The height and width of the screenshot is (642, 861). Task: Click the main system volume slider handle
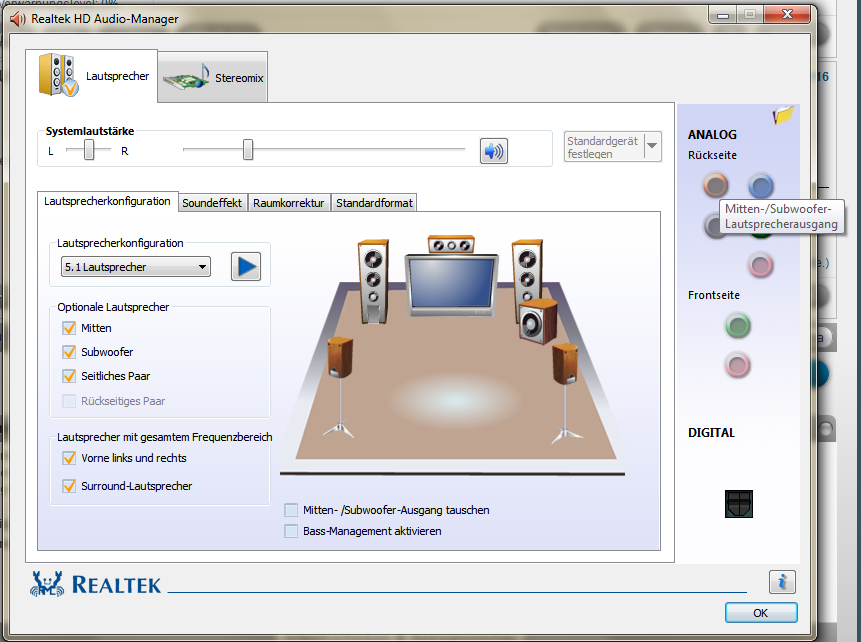[x=248, y=150]
